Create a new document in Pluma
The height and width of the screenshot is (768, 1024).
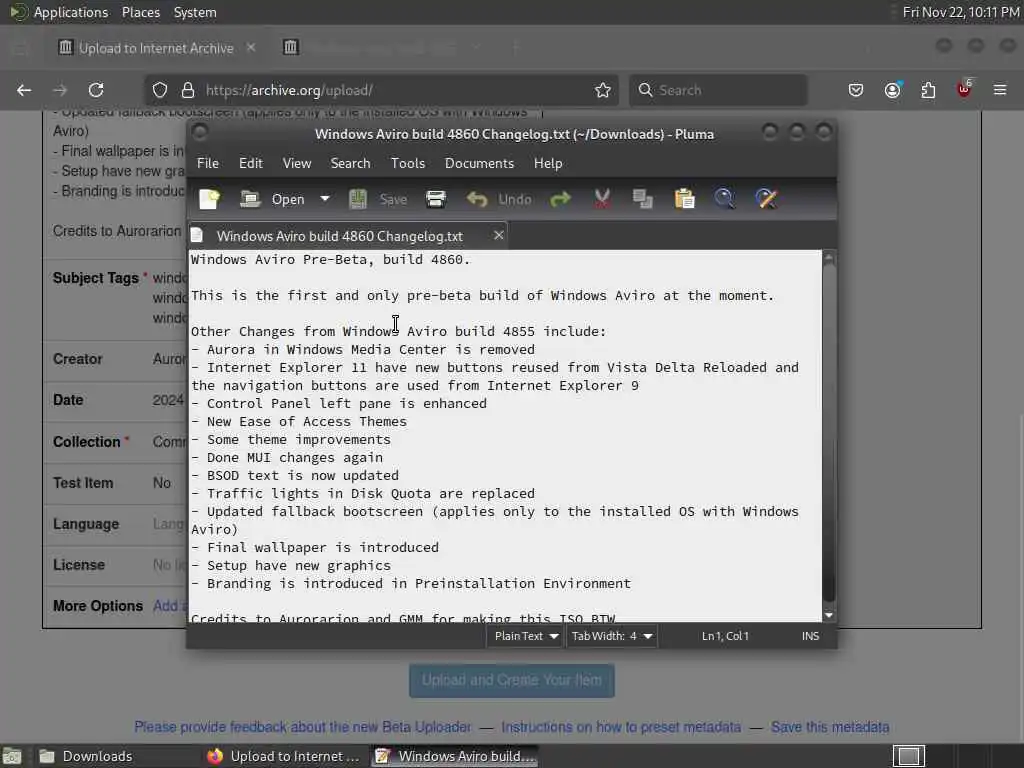coord(210,199)
